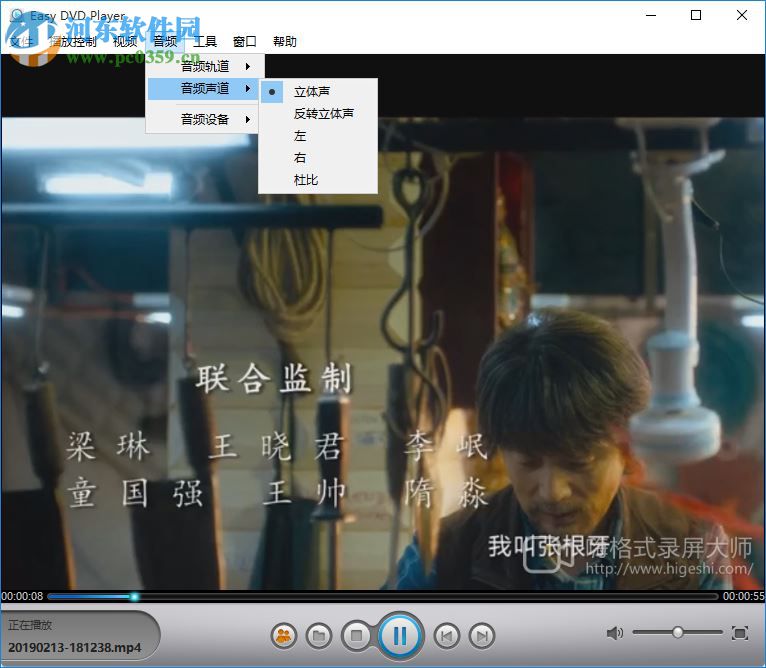This screenshot has width=766, height=668.
Task: Expand the 音频声道 submenu
Action: click(x=205, y=88)
